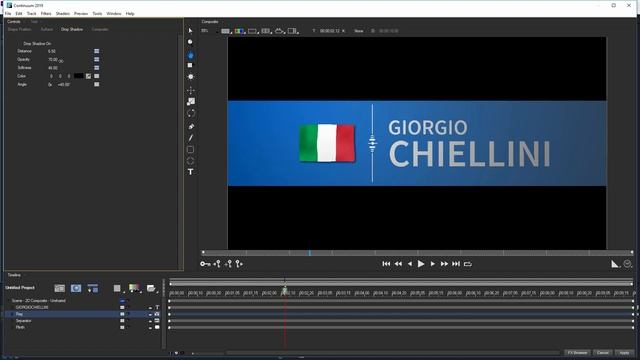
Task: Open the Help menu
Action: point(130,13)
